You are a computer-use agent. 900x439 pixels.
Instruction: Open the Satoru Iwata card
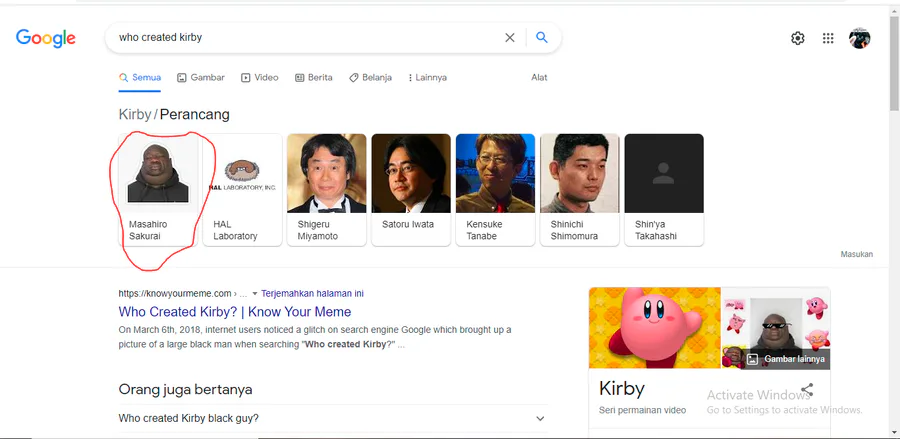pyautogui.click(x=411, y=190)
